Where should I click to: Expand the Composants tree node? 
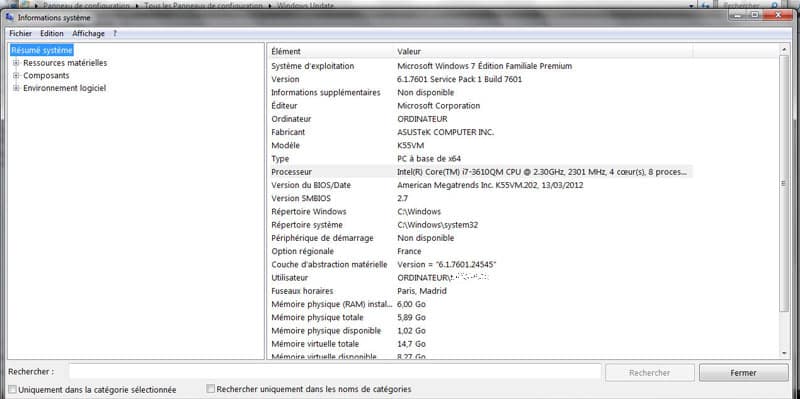click(x=16, y=76)
